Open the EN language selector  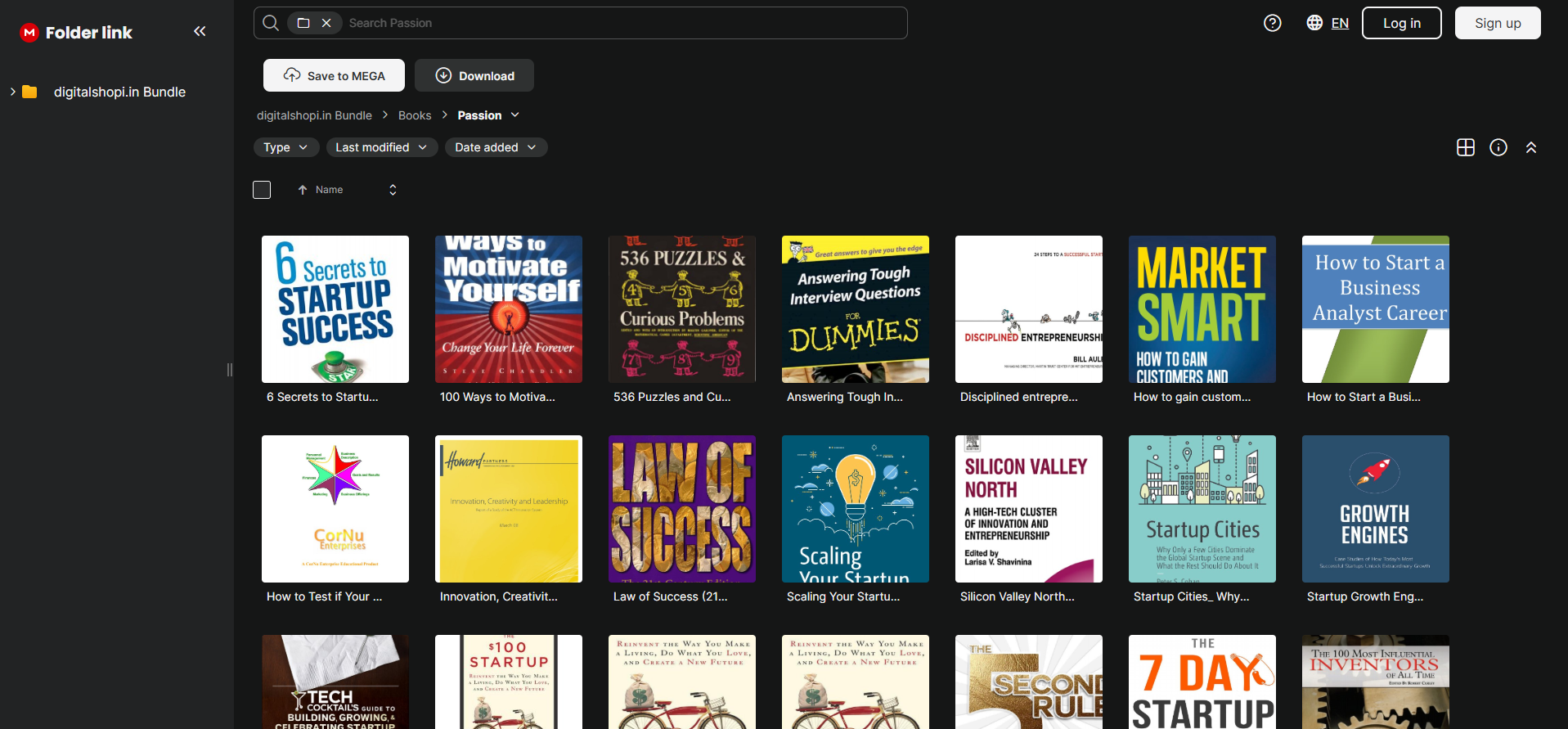point(1340,23)
